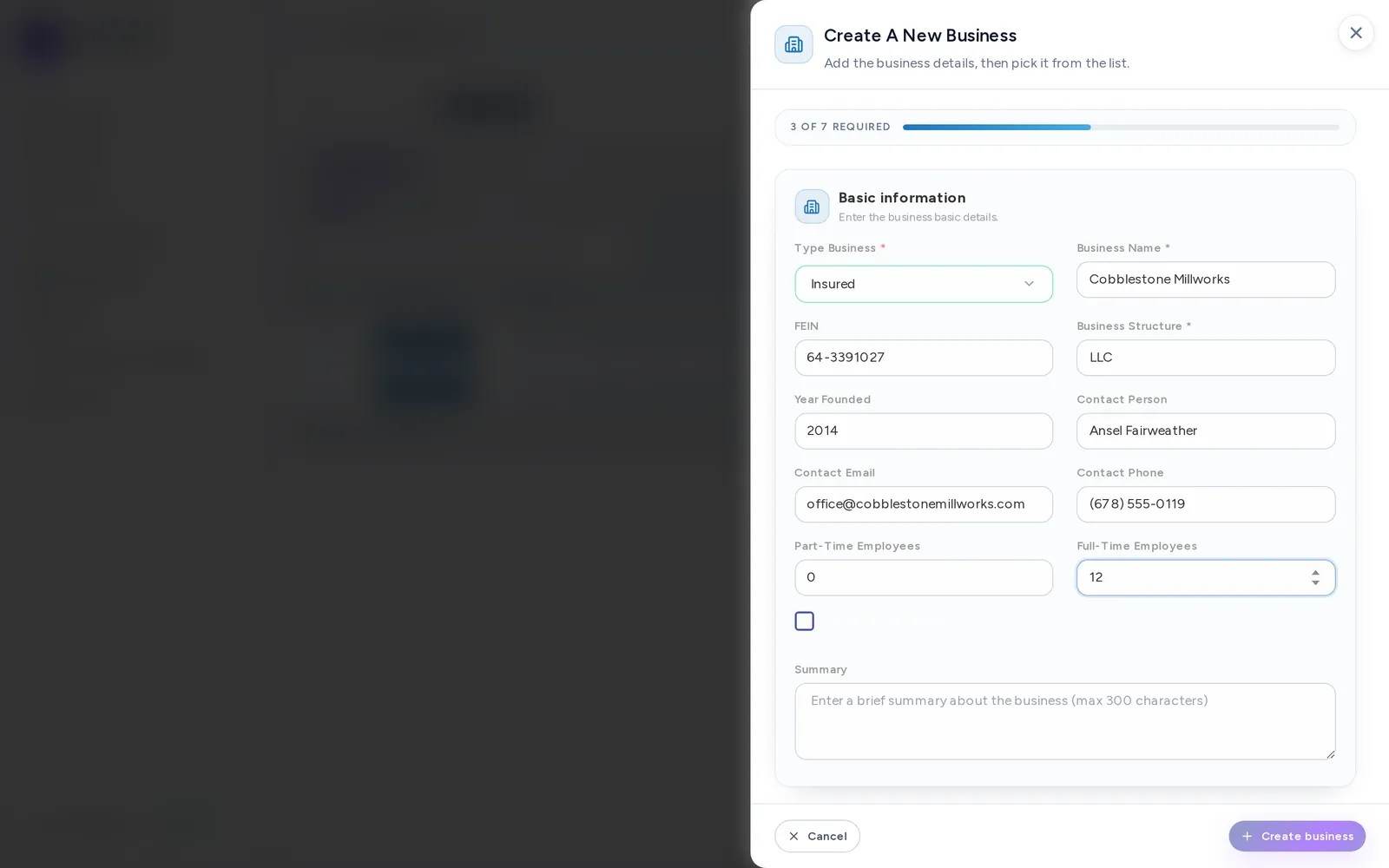1389x868 pixels.
Task: Click the building icon beside the panel title
Action: tap(793, 44)
